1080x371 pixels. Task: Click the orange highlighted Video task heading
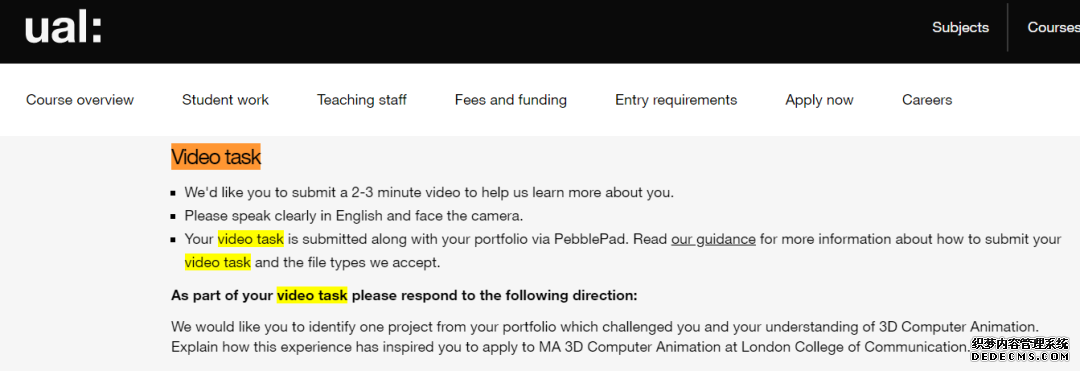coord(216,157)
